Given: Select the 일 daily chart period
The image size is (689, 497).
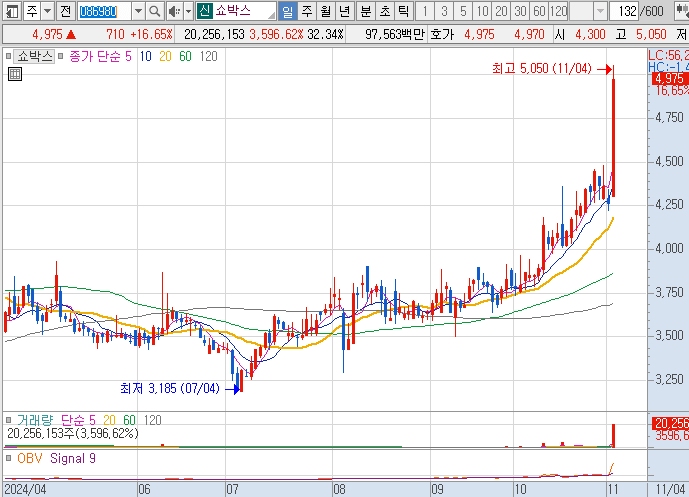Looking at the screenshot, I should (287, 11).
